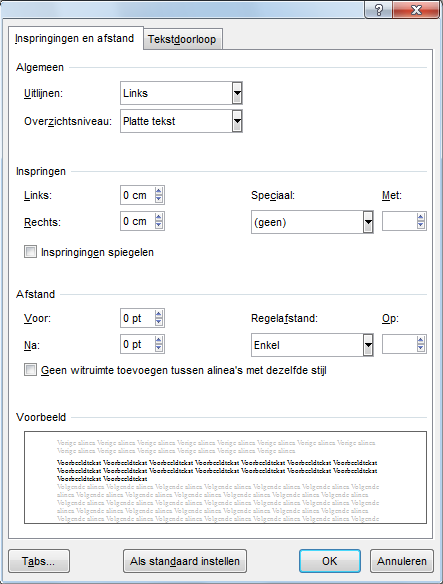
Task: Decrease the Na spacing value
Action: (x=159, y=348)
